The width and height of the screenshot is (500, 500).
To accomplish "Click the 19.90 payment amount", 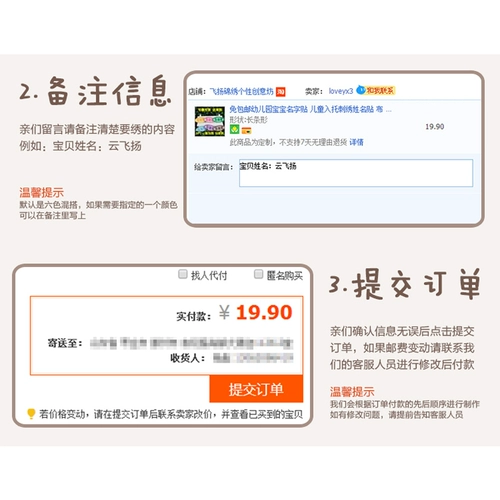I will [x=264, y=312].
